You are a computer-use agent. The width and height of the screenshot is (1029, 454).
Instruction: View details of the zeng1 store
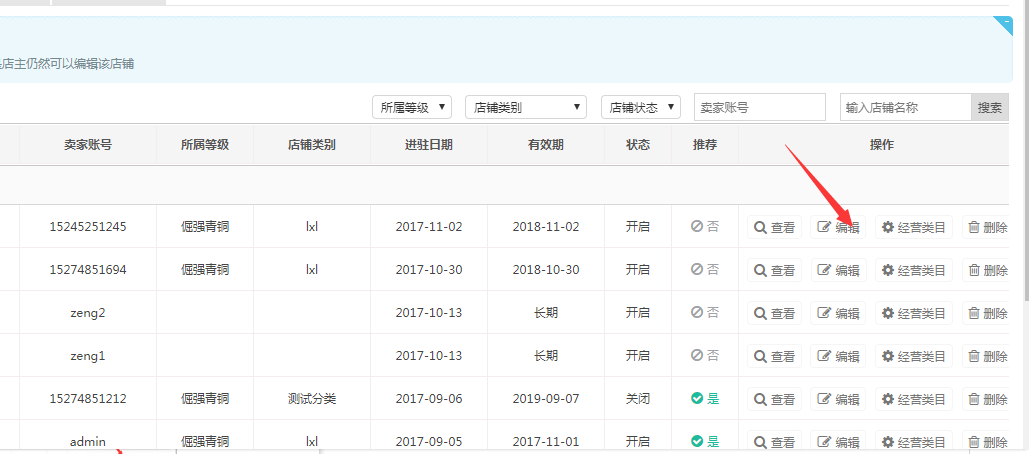click(x=774, y=356)
